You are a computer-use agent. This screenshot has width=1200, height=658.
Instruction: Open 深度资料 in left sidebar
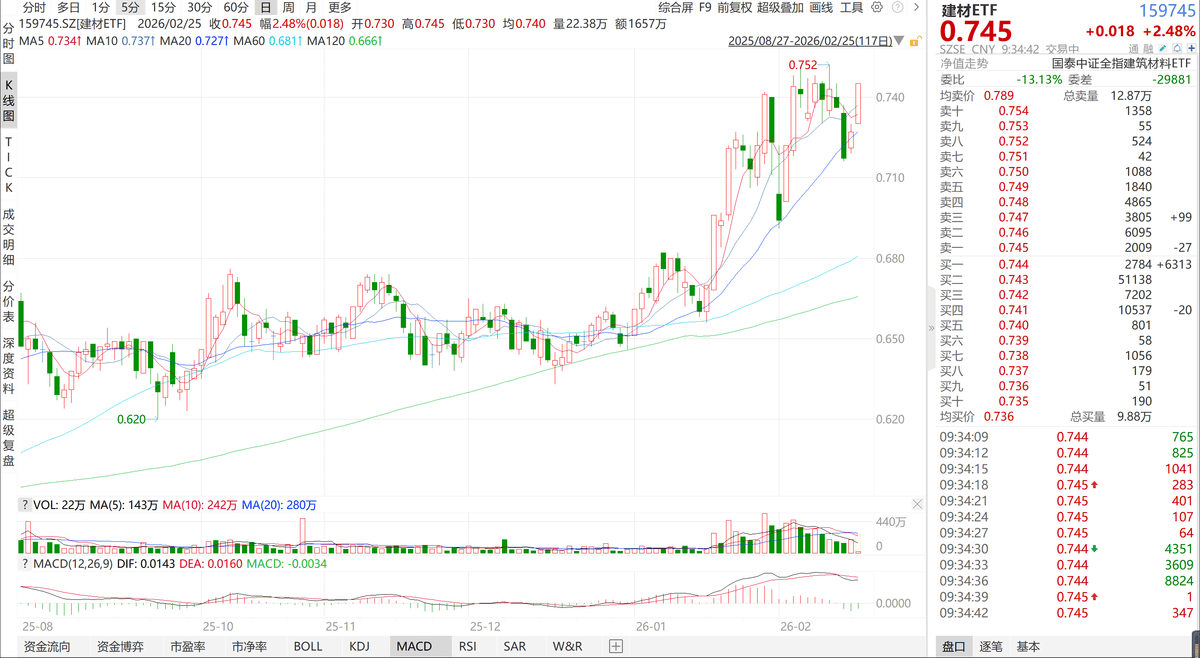pos(9,364)
